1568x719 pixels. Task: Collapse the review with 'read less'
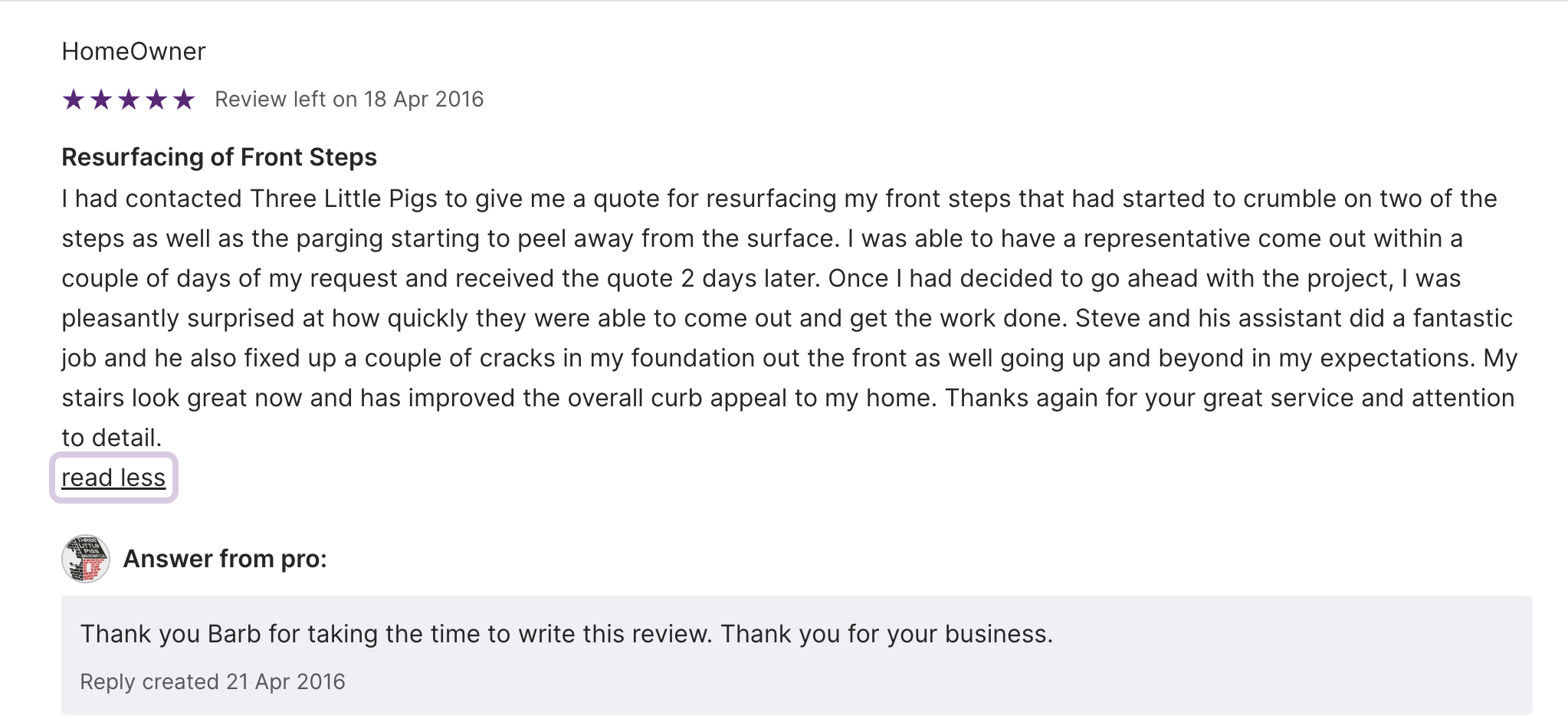tap(113, 478)
